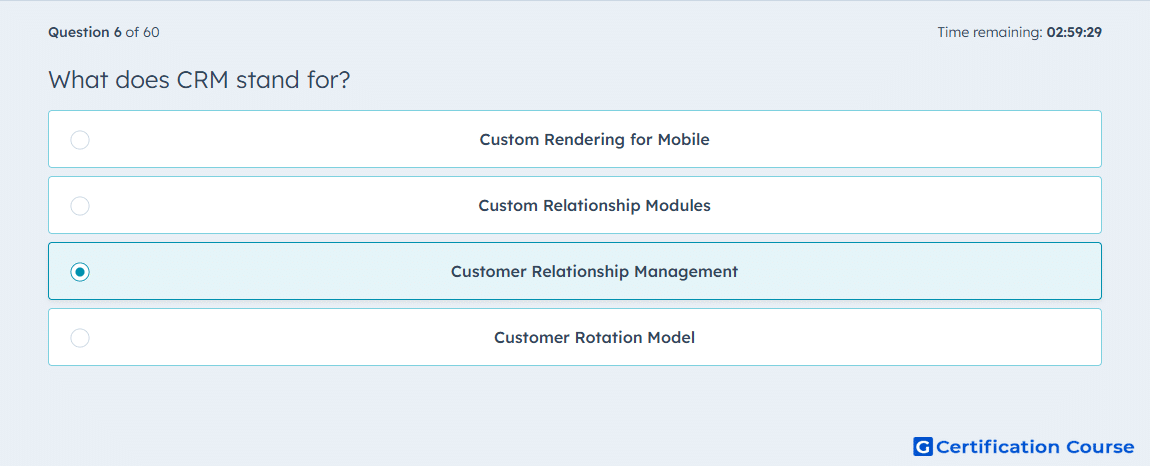This screenshot has width=1150, height=466.
Task: Click the Time remaining label
Action: 990,32
